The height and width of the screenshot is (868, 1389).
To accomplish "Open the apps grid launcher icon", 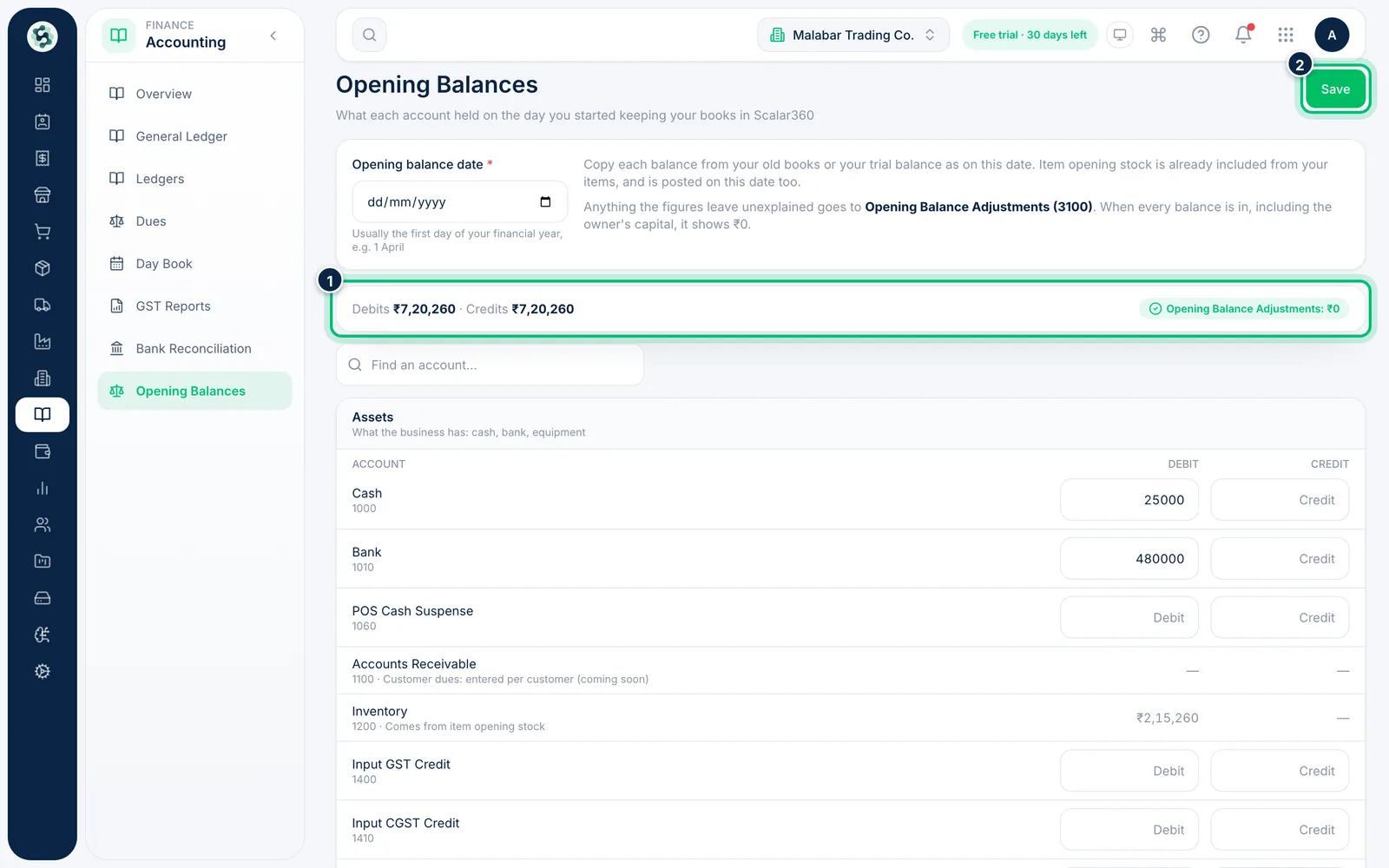I will click(x=1286, y=35).
